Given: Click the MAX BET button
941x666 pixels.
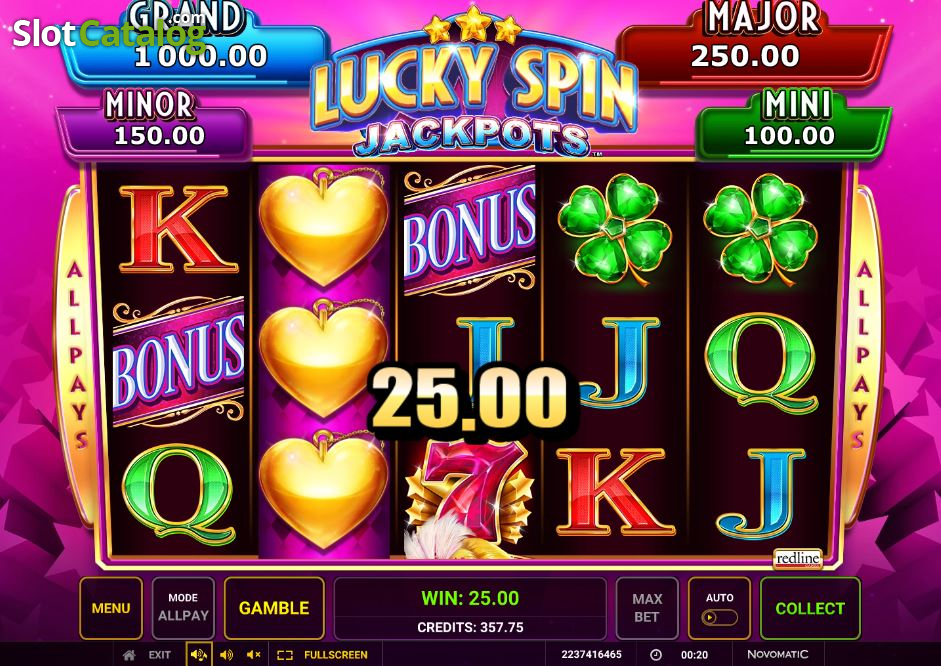Looking at the screenshot, I should (x=647, y=608).
